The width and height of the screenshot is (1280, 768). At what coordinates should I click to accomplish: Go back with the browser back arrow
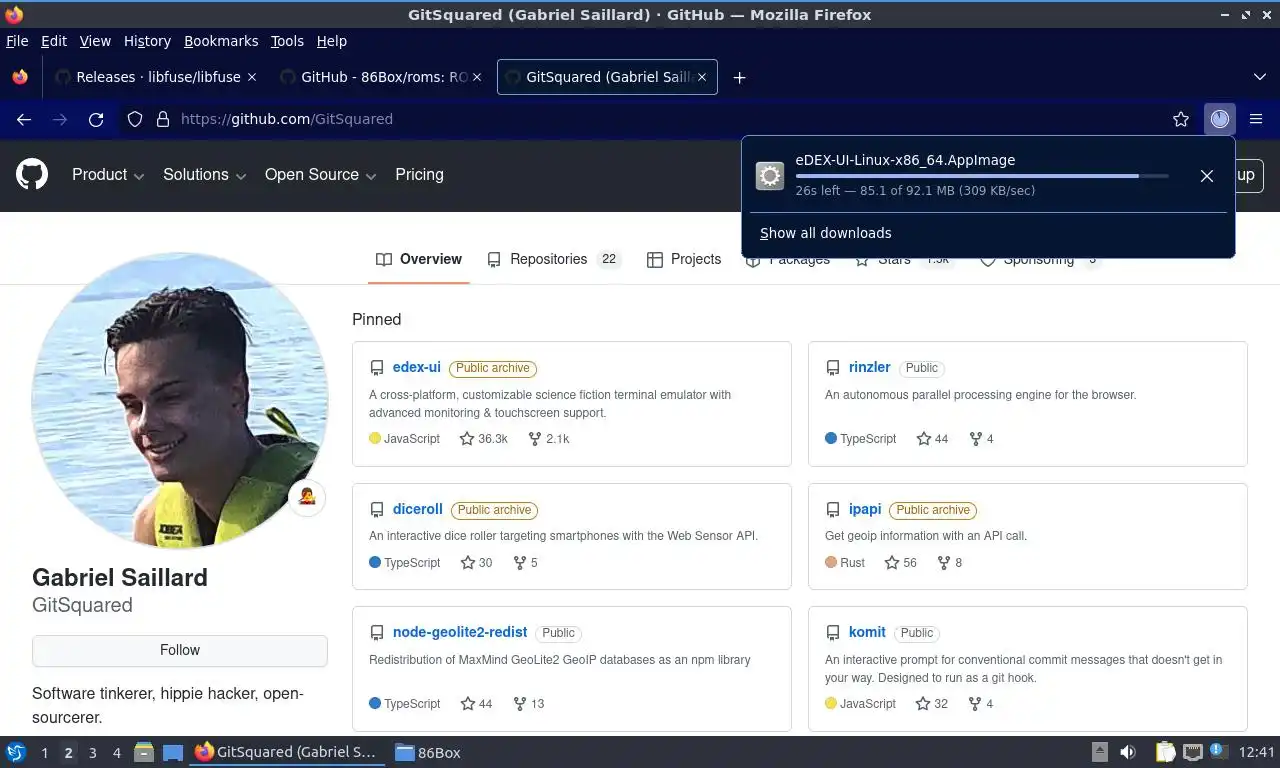(x=24, y=119)
